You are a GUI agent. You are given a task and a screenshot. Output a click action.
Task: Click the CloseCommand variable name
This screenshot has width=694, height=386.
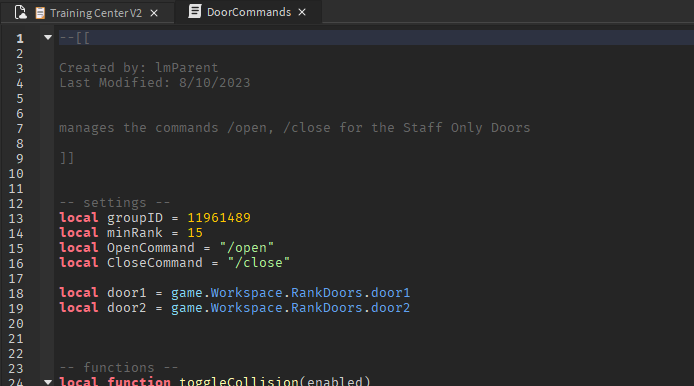(x=154, y=263)
